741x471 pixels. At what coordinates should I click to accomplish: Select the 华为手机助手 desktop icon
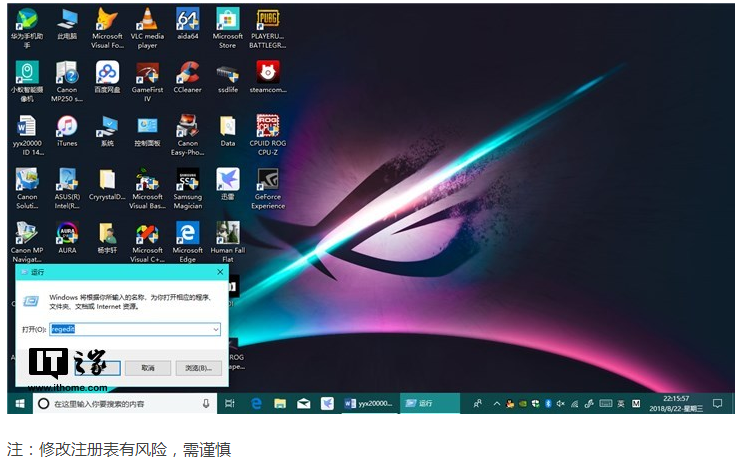27,28
